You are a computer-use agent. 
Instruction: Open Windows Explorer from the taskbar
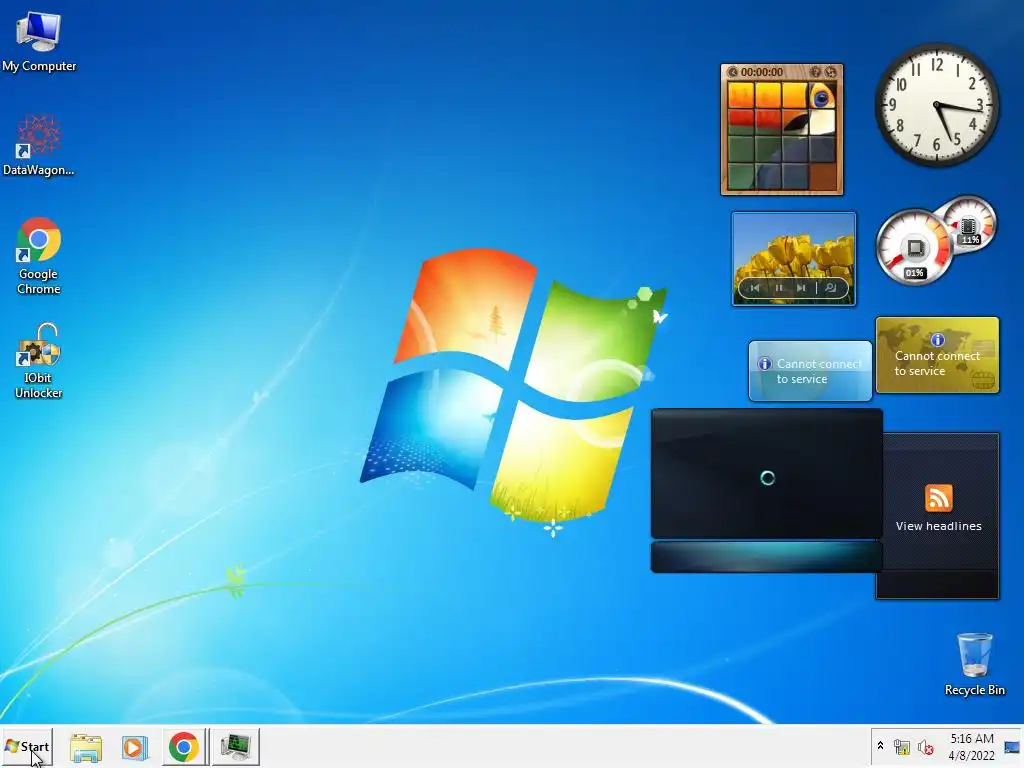point(86,747)
